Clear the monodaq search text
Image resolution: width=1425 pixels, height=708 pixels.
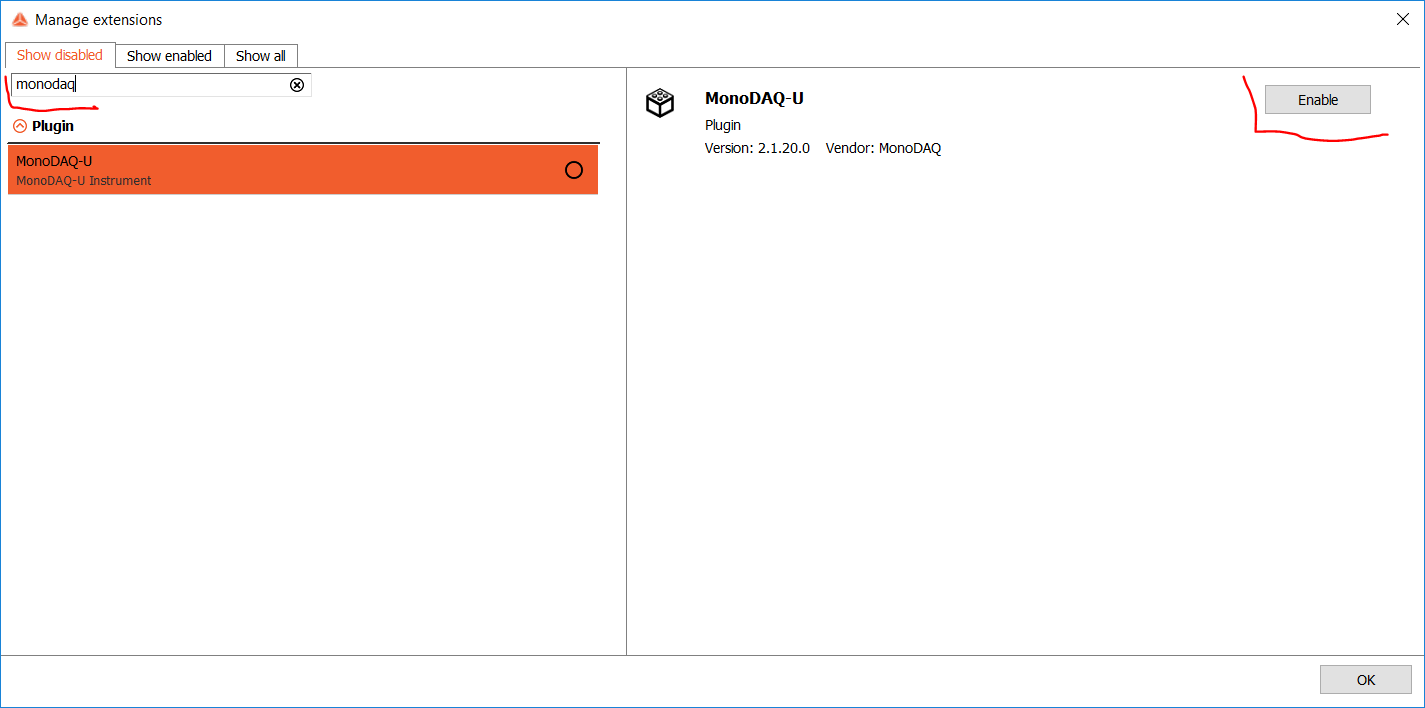(297, 85)
